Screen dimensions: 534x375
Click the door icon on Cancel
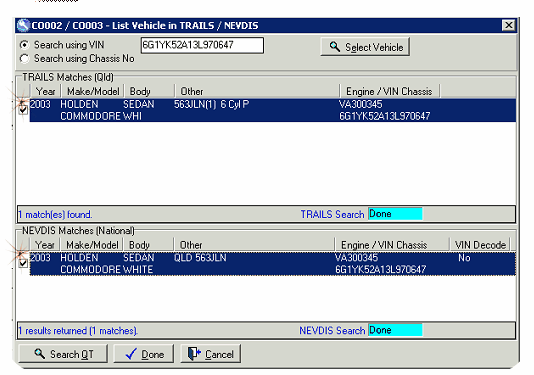(194, 354)
